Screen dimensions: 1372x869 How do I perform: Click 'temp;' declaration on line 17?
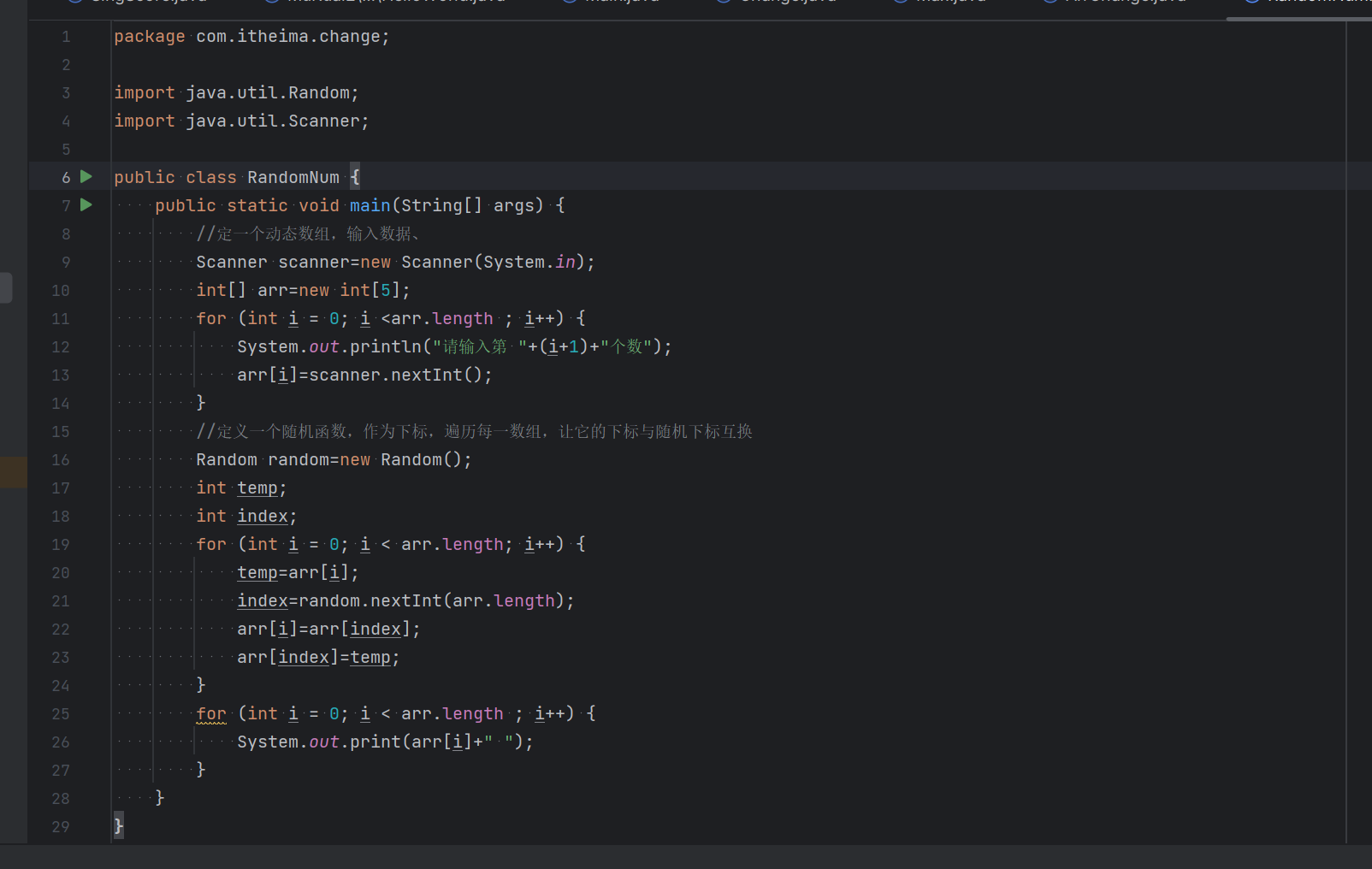coord(262,488)
